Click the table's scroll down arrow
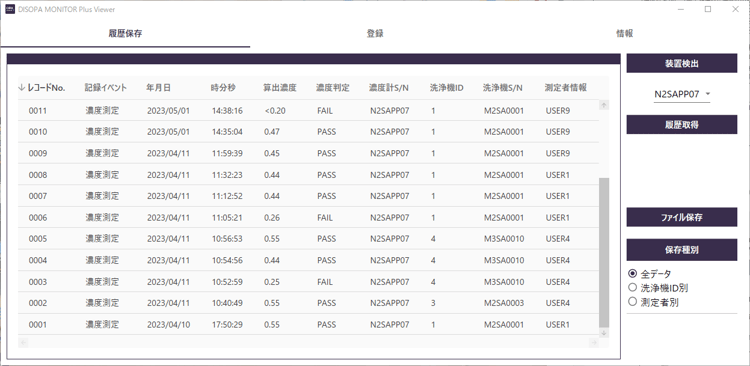 [604, 332]
